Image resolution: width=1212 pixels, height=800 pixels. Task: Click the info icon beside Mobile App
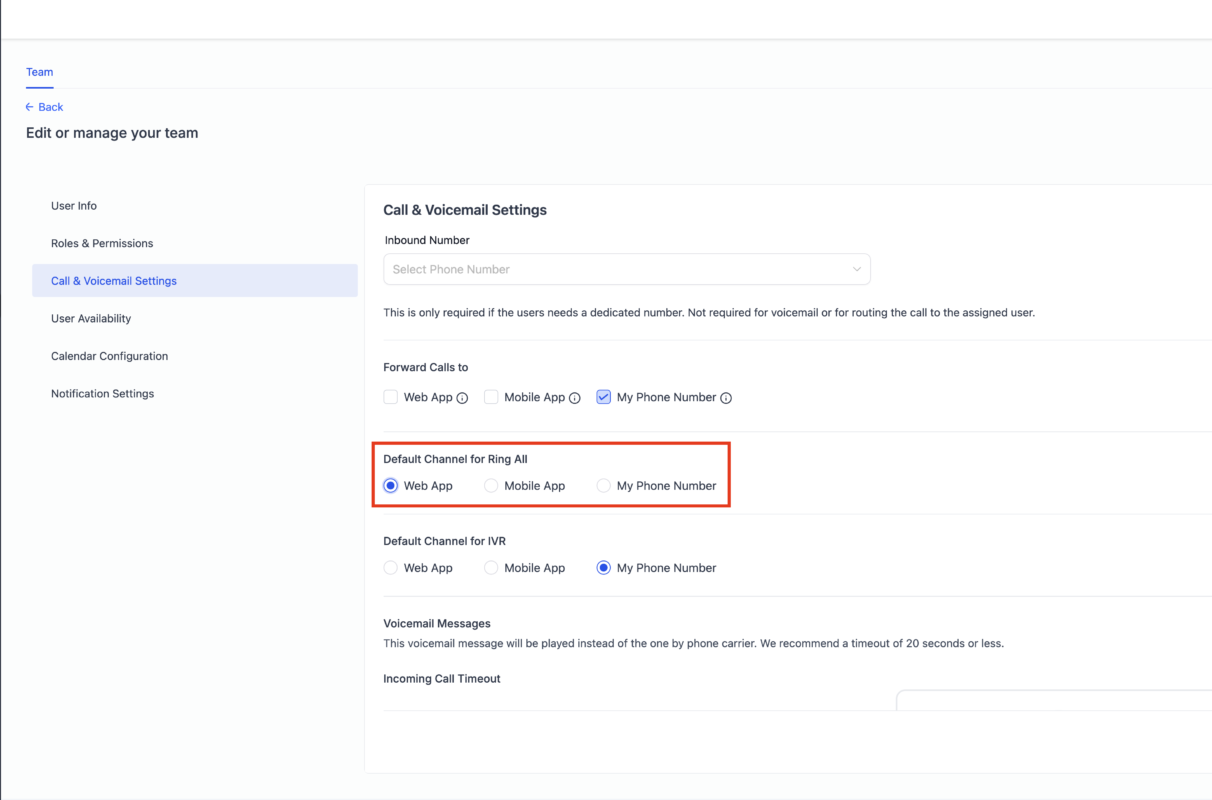tap(575, 398)
